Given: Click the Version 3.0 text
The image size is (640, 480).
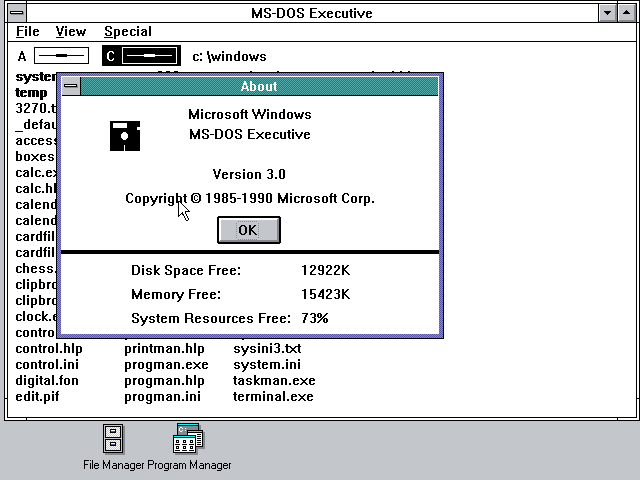Looking at the screenshot, I should (249, 174).
